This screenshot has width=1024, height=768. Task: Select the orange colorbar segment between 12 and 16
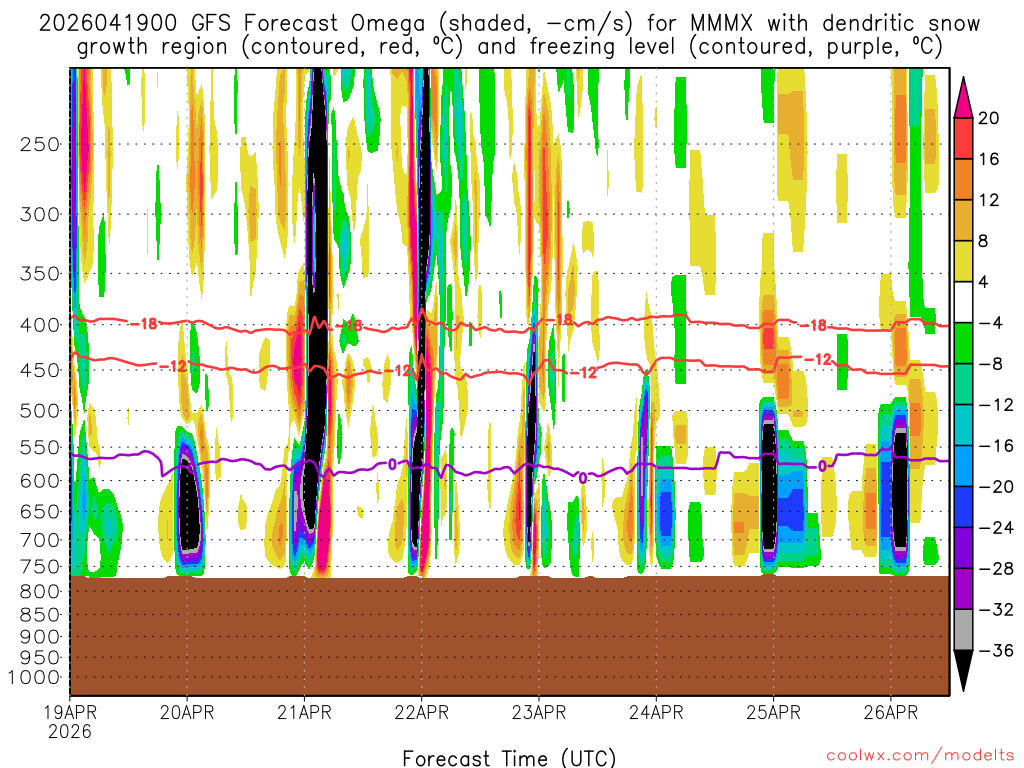964,179
